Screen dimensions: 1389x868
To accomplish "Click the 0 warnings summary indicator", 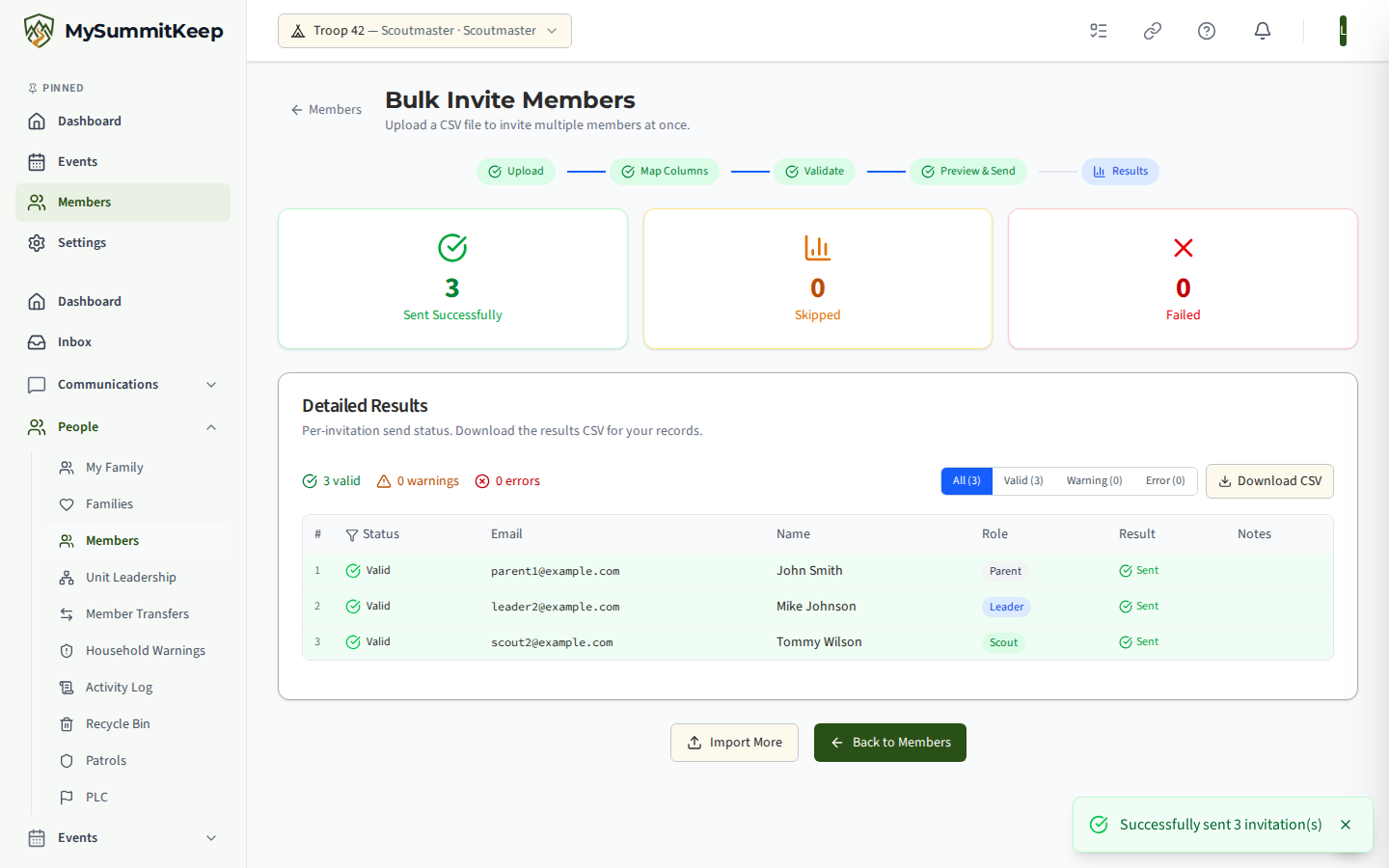I will pyautogui.click(x=418, y=481).
